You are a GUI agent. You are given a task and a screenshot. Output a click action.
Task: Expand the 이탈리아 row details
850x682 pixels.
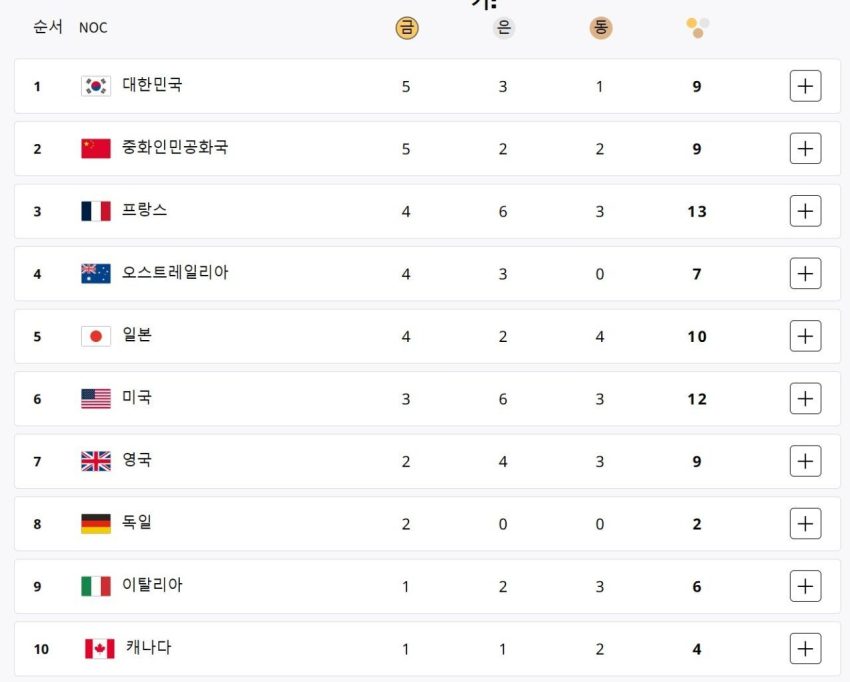805,586
